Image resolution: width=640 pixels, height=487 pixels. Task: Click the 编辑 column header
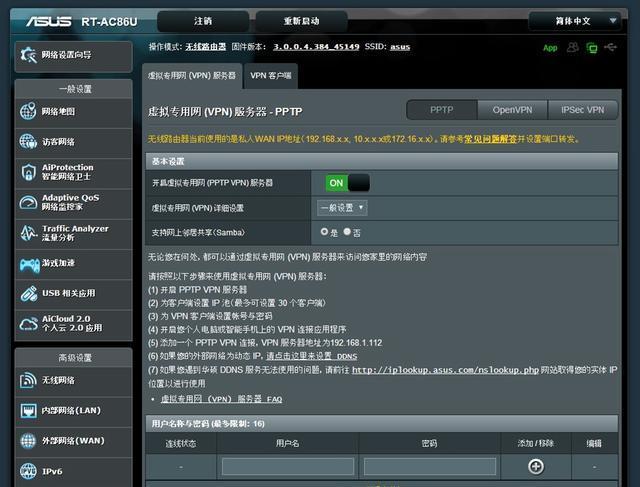pyautogui.click(x=594, y=443)
